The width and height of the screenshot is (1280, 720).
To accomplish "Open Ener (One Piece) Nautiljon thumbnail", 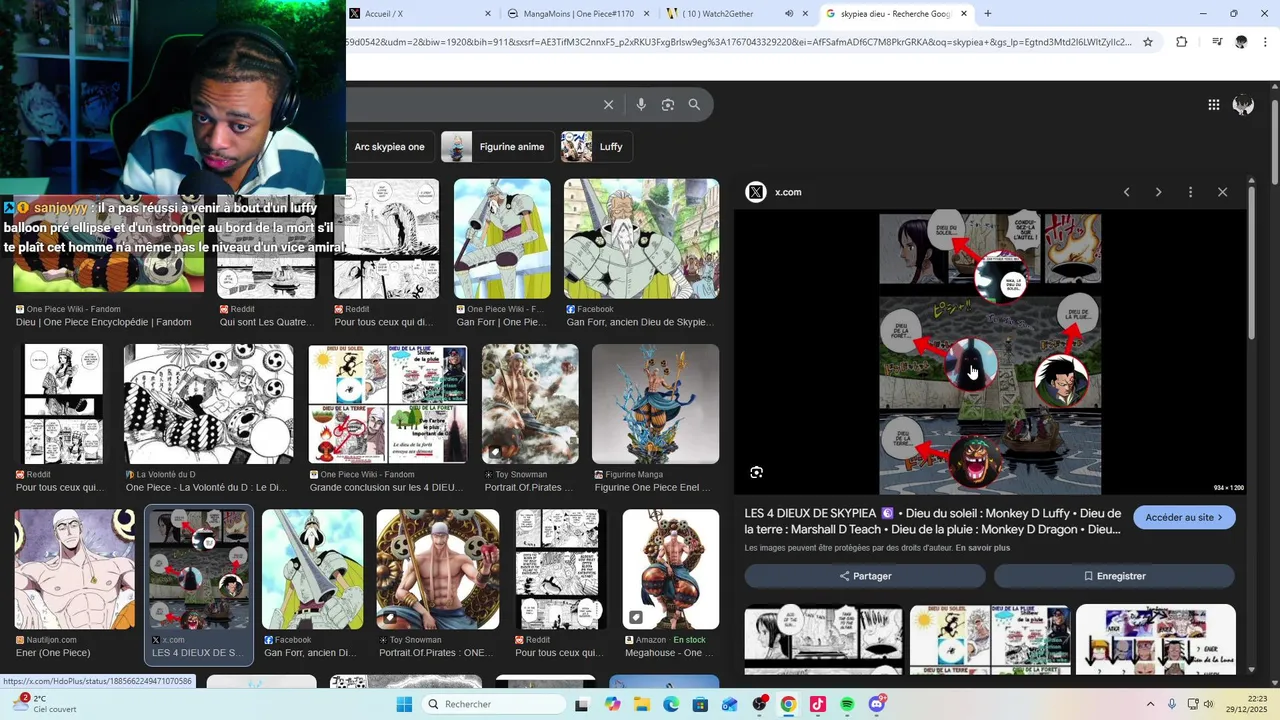I will click(74, 569).
